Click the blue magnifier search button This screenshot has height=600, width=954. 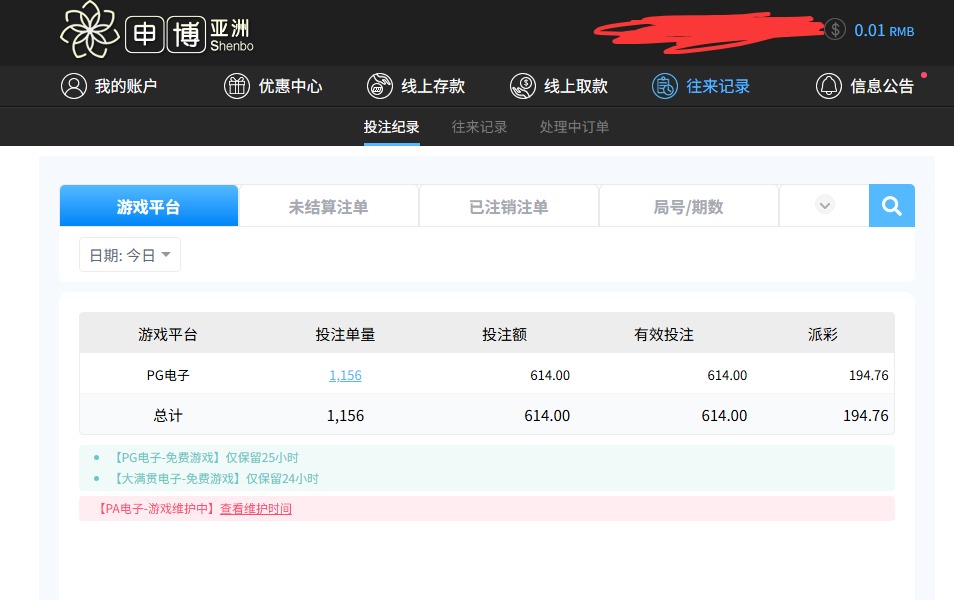(891, 206)
